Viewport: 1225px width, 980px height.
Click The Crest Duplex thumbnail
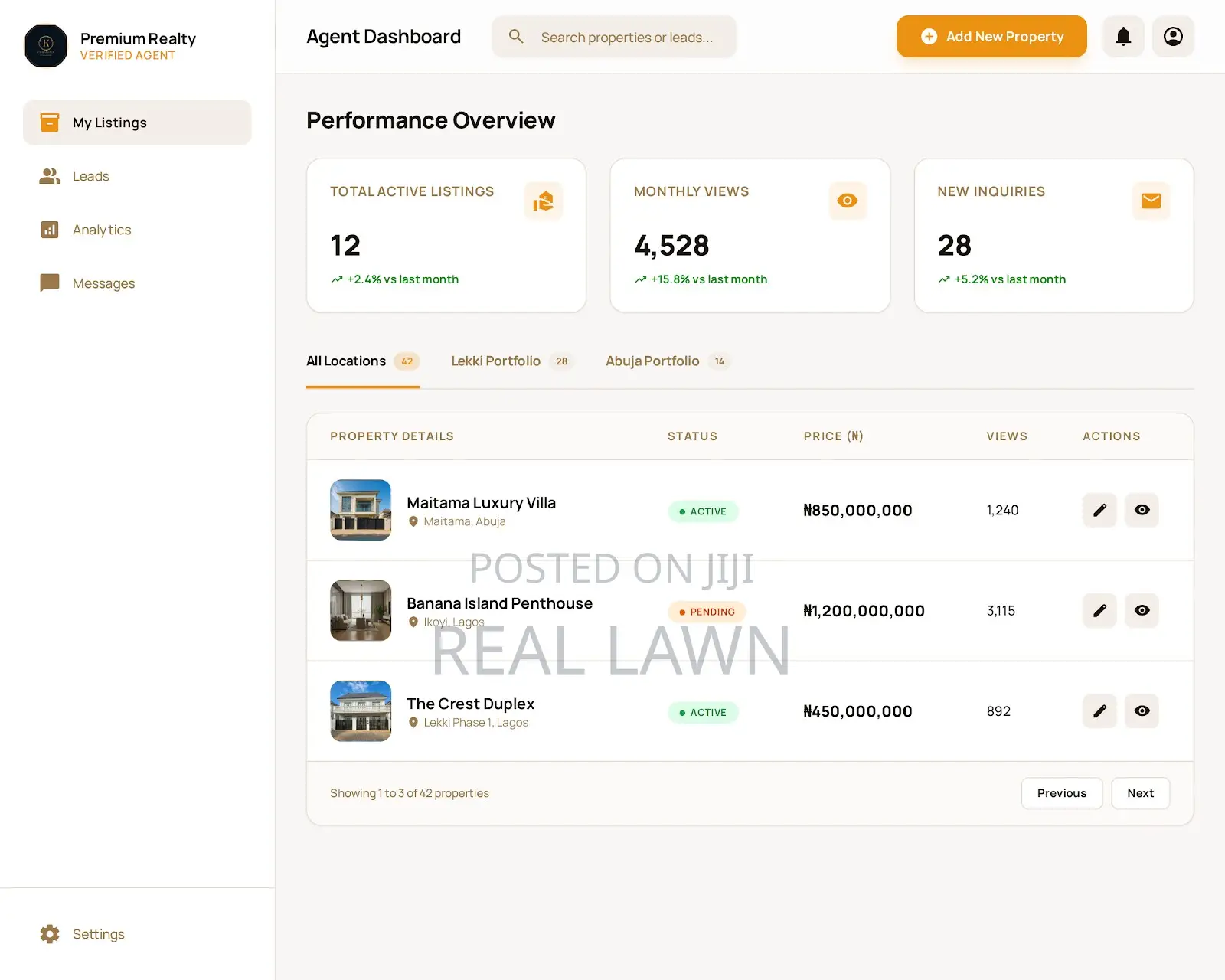tap(361, 711)
